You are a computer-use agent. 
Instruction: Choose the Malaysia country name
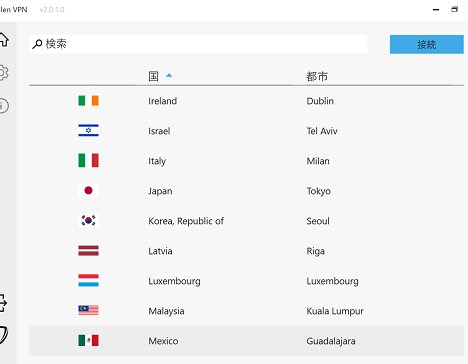point(166,311)
